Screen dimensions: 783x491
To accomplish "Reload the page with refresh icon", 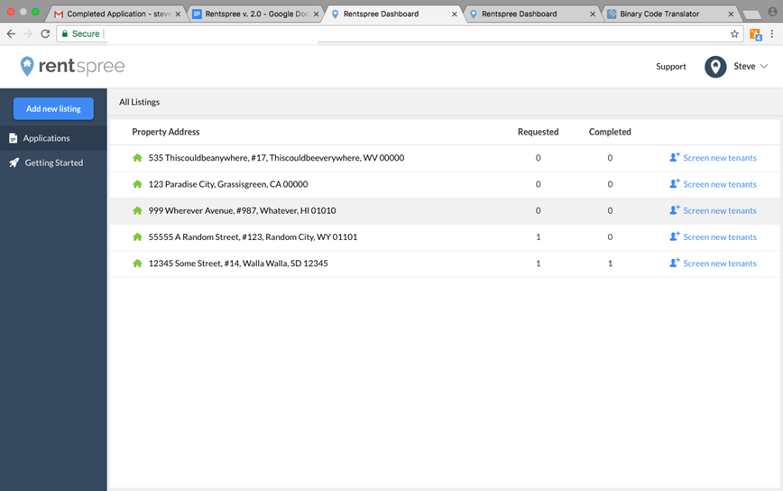I will tap(45, 34).
